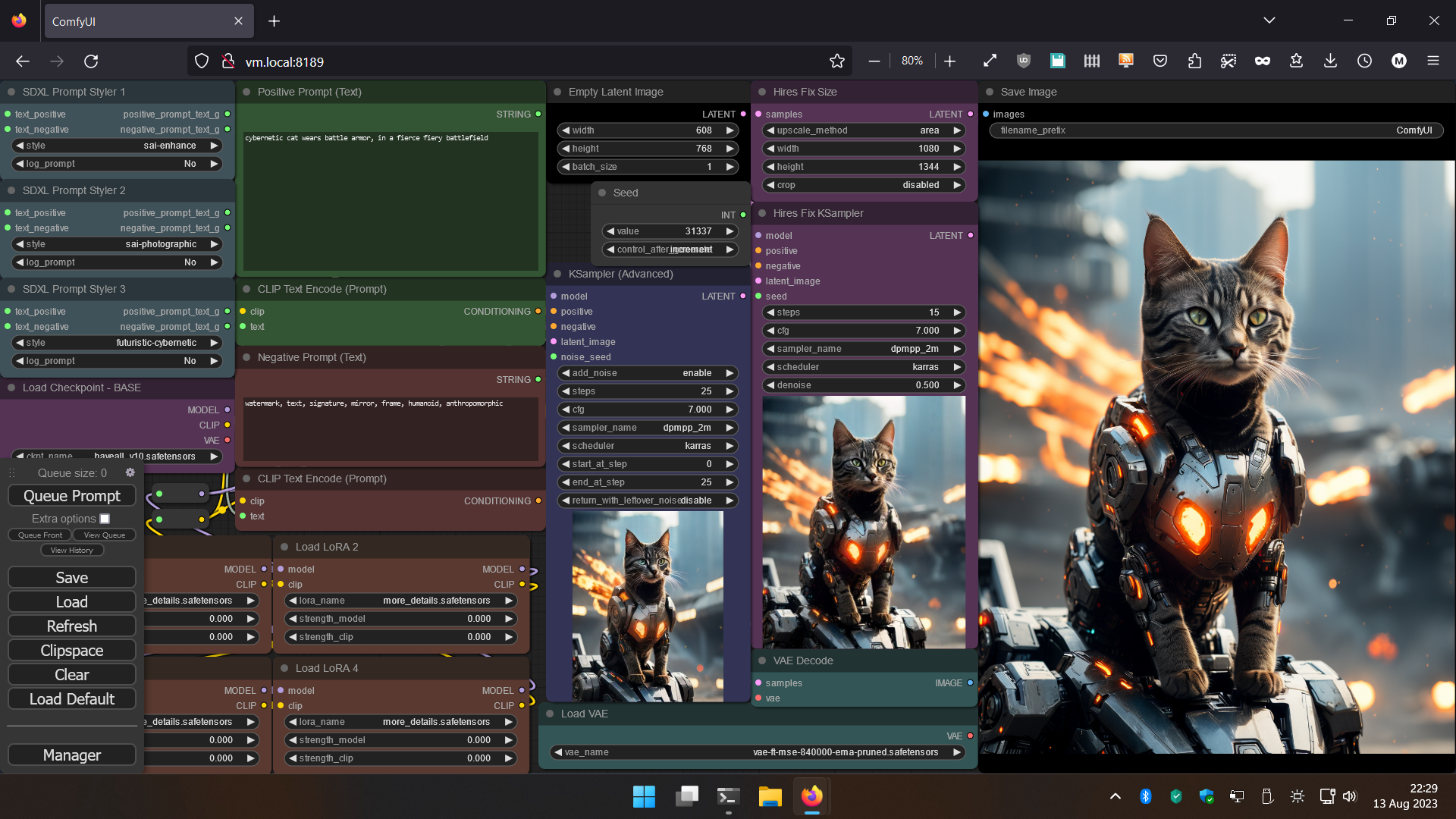Click the zoom fit/frame icon in browser toolbar
Viewport: 1456px width, 819px height.
[990, 61]
